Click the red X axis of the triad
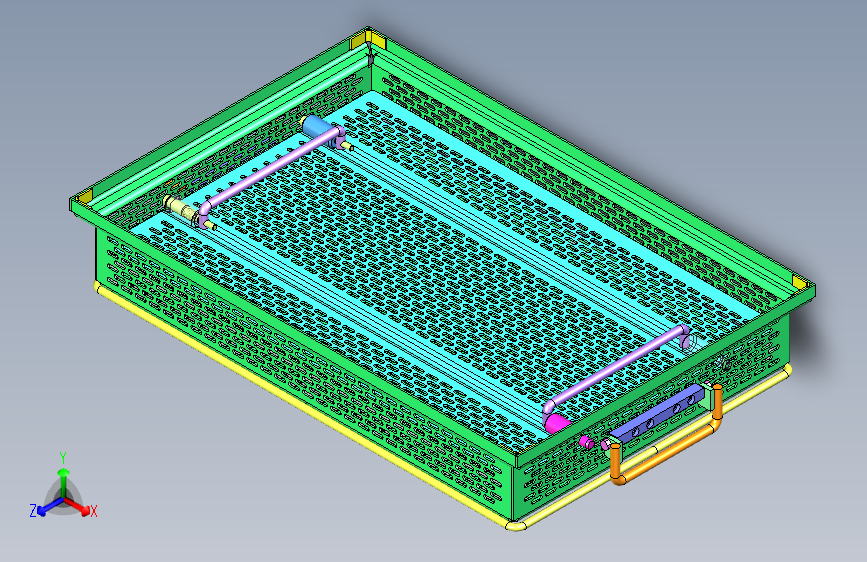 coord(79,506)
